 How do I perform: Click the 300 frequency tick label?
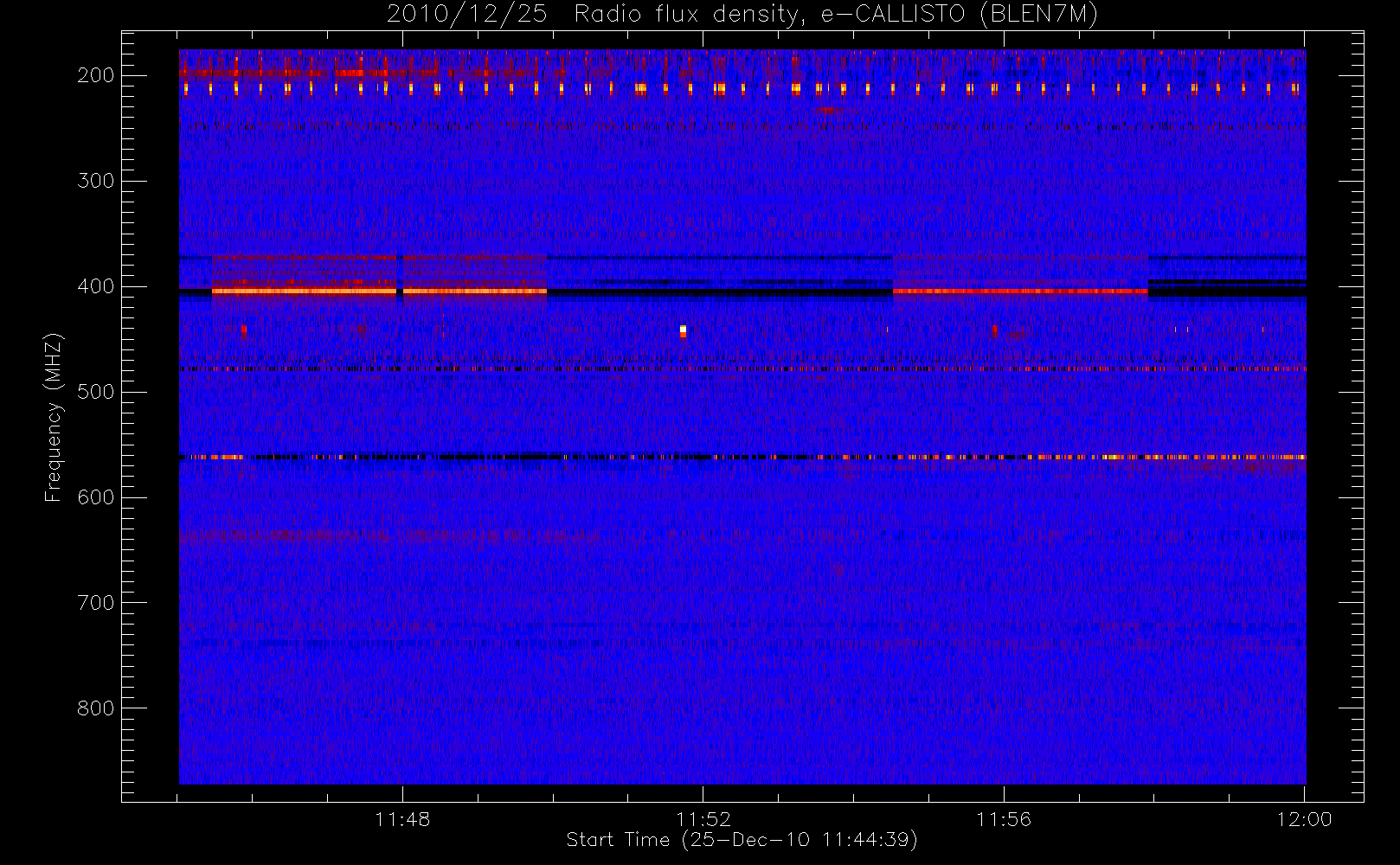[x=95, y=181]
